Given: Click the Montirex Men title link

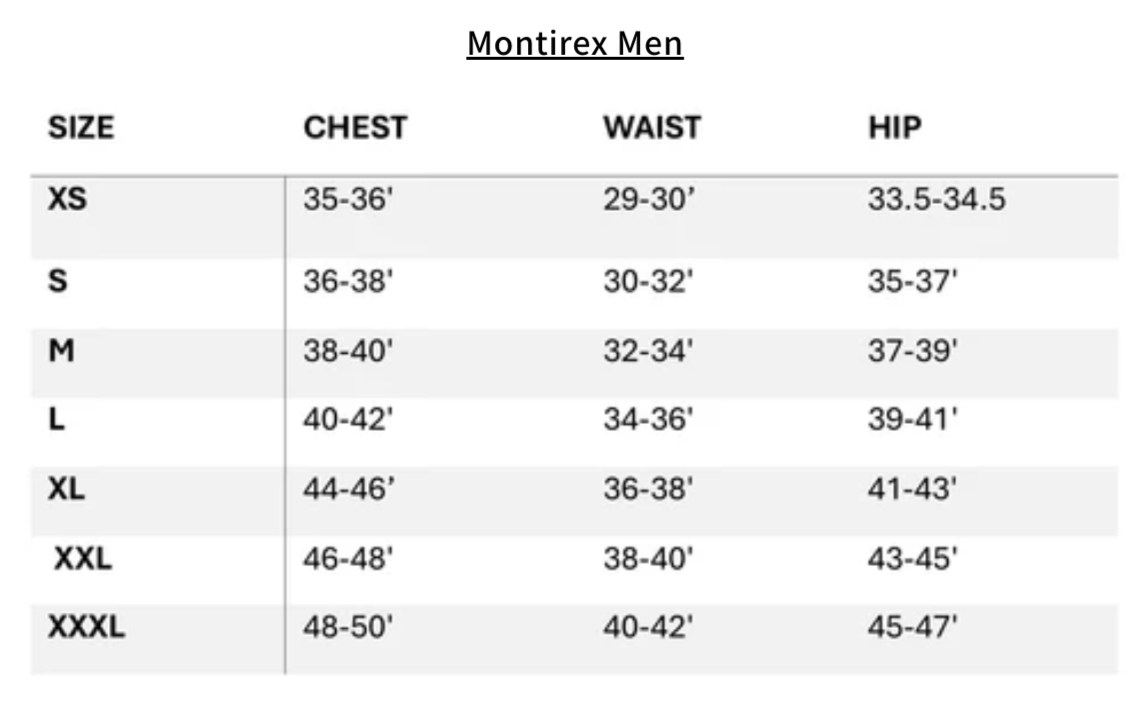Looking at the screenshot, I should pyautogui.click(x=575, y=44).
